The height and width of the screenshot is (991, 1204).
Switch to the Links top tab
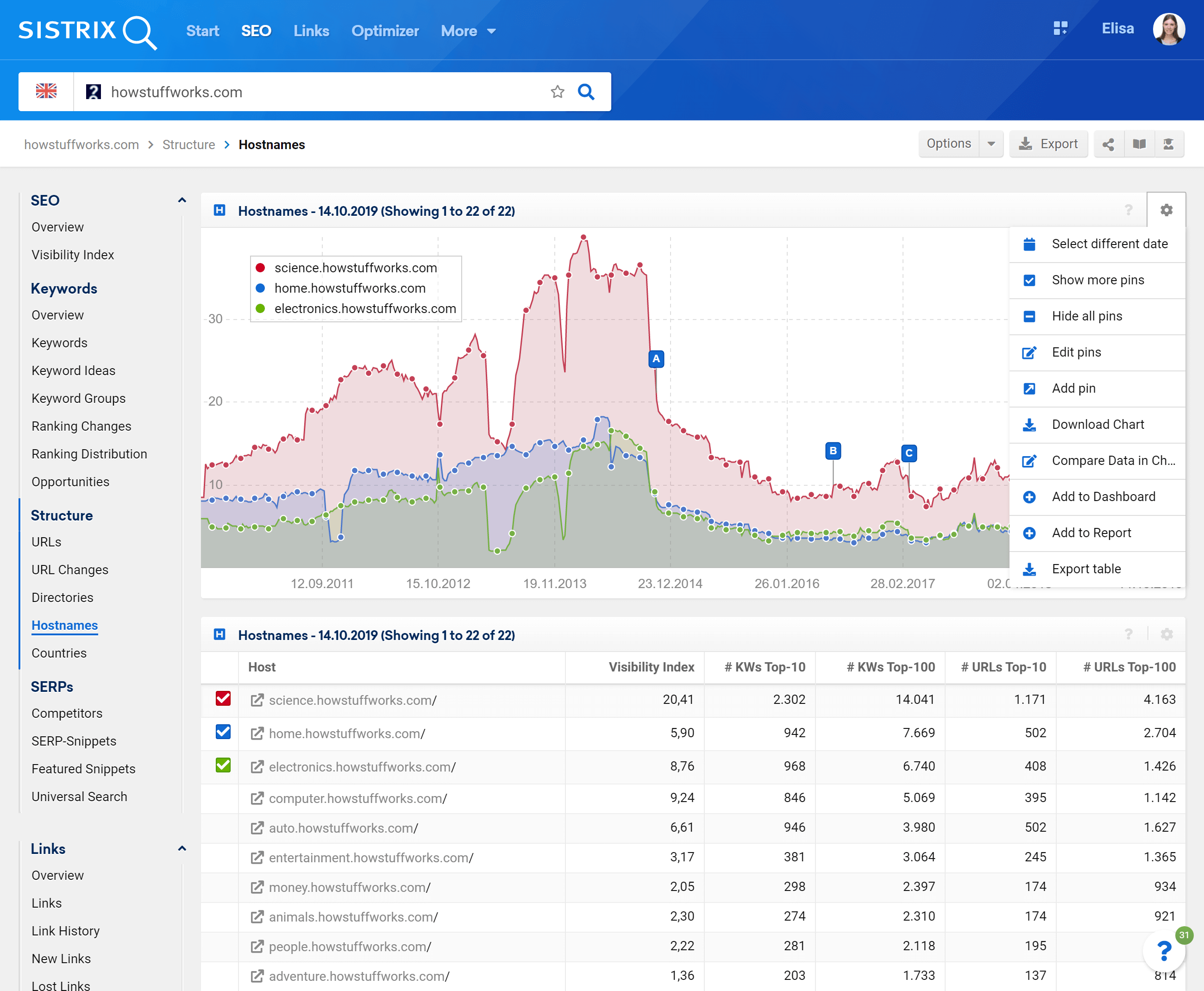[311, 31]
